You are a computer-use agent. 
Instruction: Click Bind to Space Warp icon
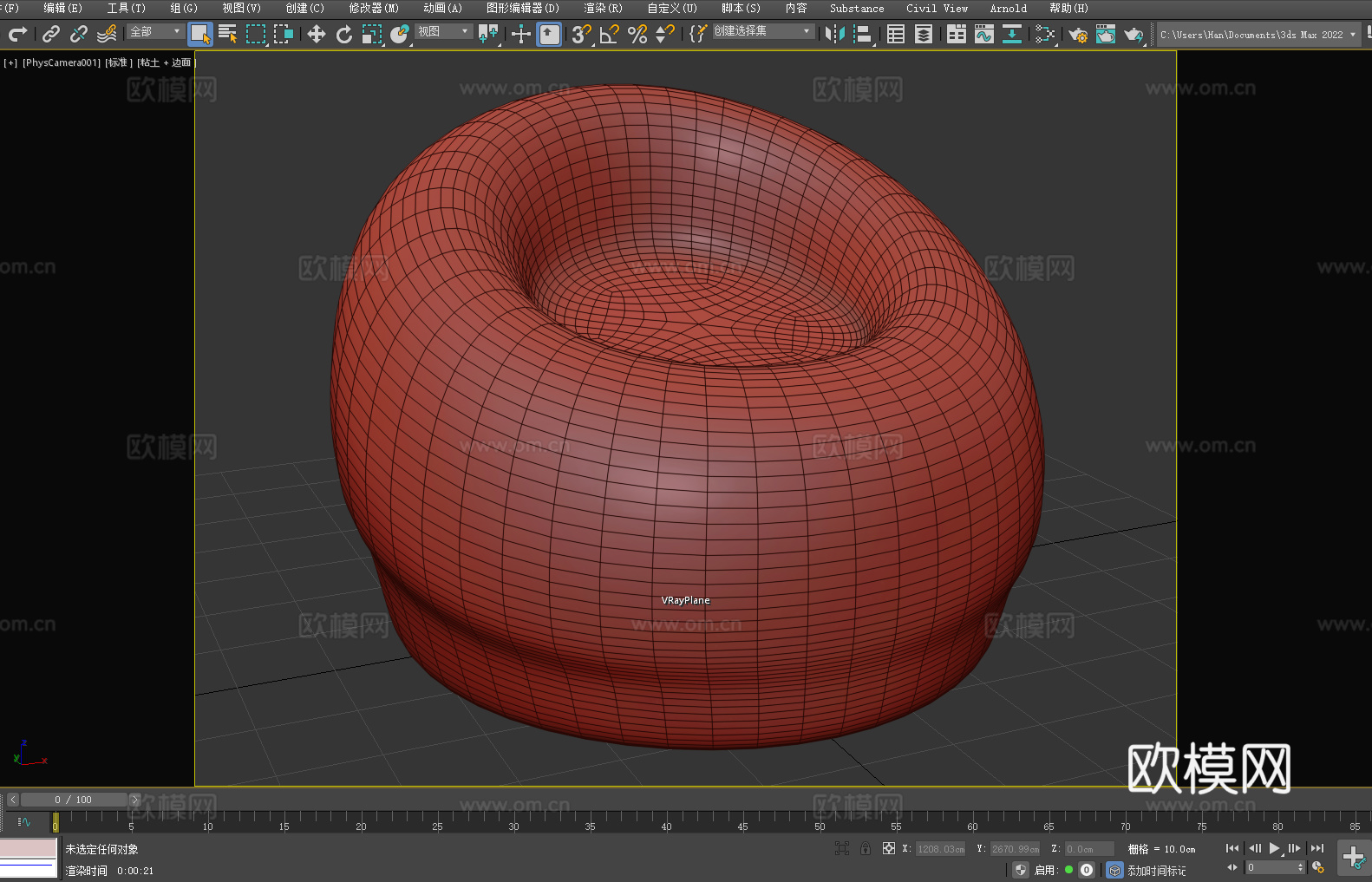coord(107,34)
